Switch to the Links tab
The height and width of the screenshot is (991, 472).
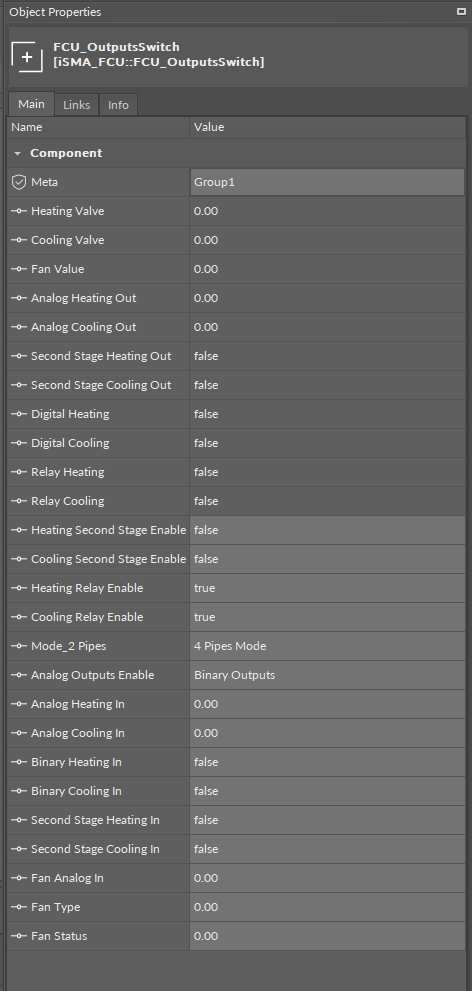click(76, 105)
